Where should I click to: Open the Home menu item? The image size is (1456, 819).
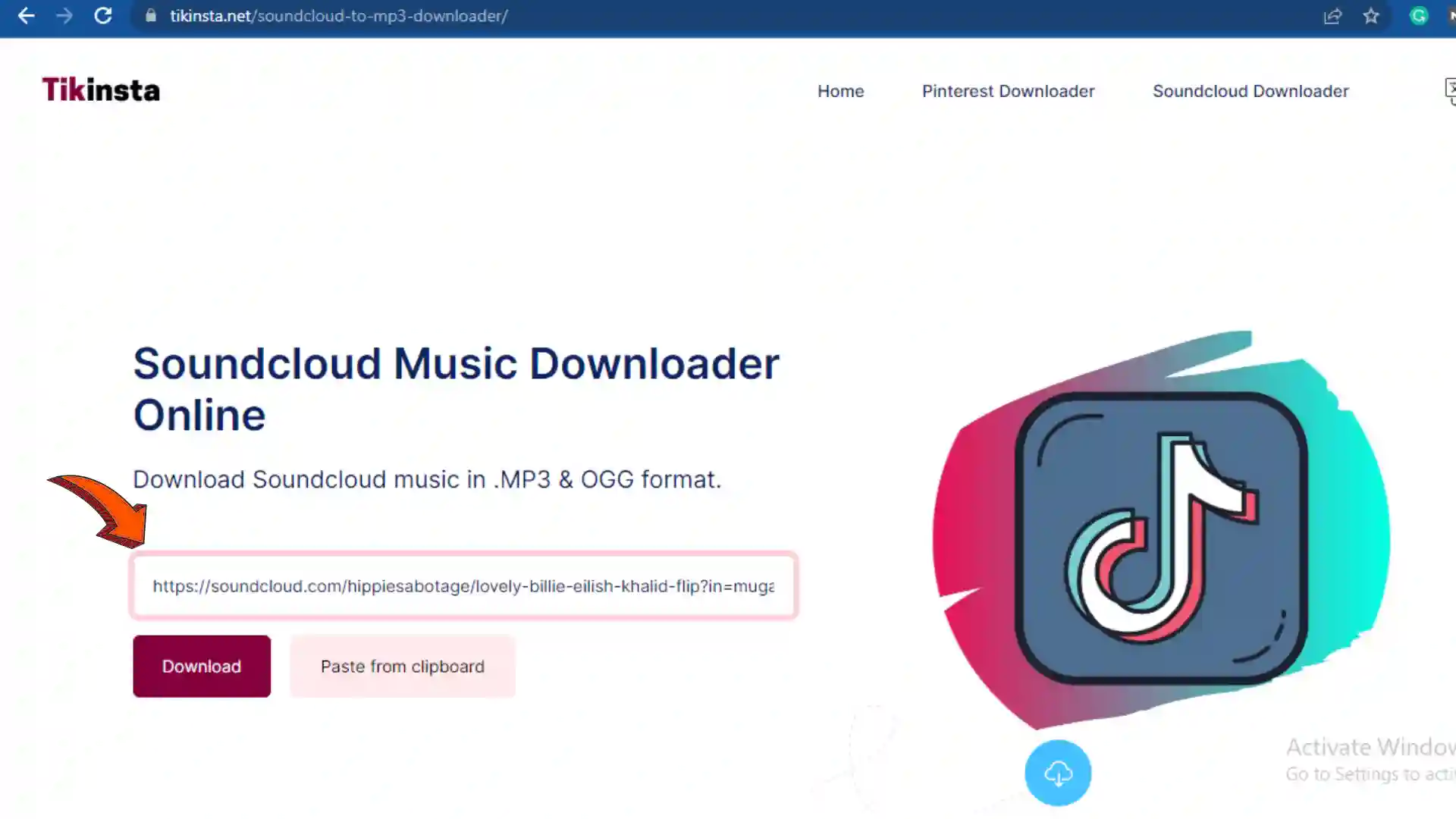(840, 91)
